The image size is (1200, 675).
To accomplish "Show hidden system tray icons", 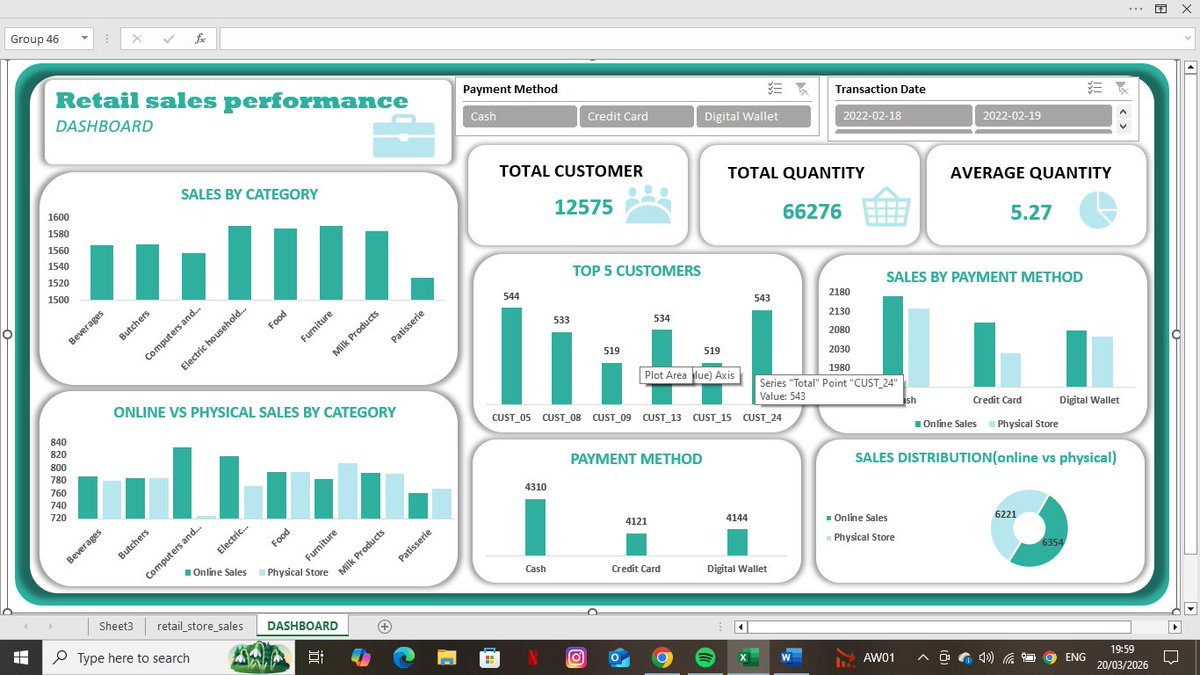I will [923, 658].
